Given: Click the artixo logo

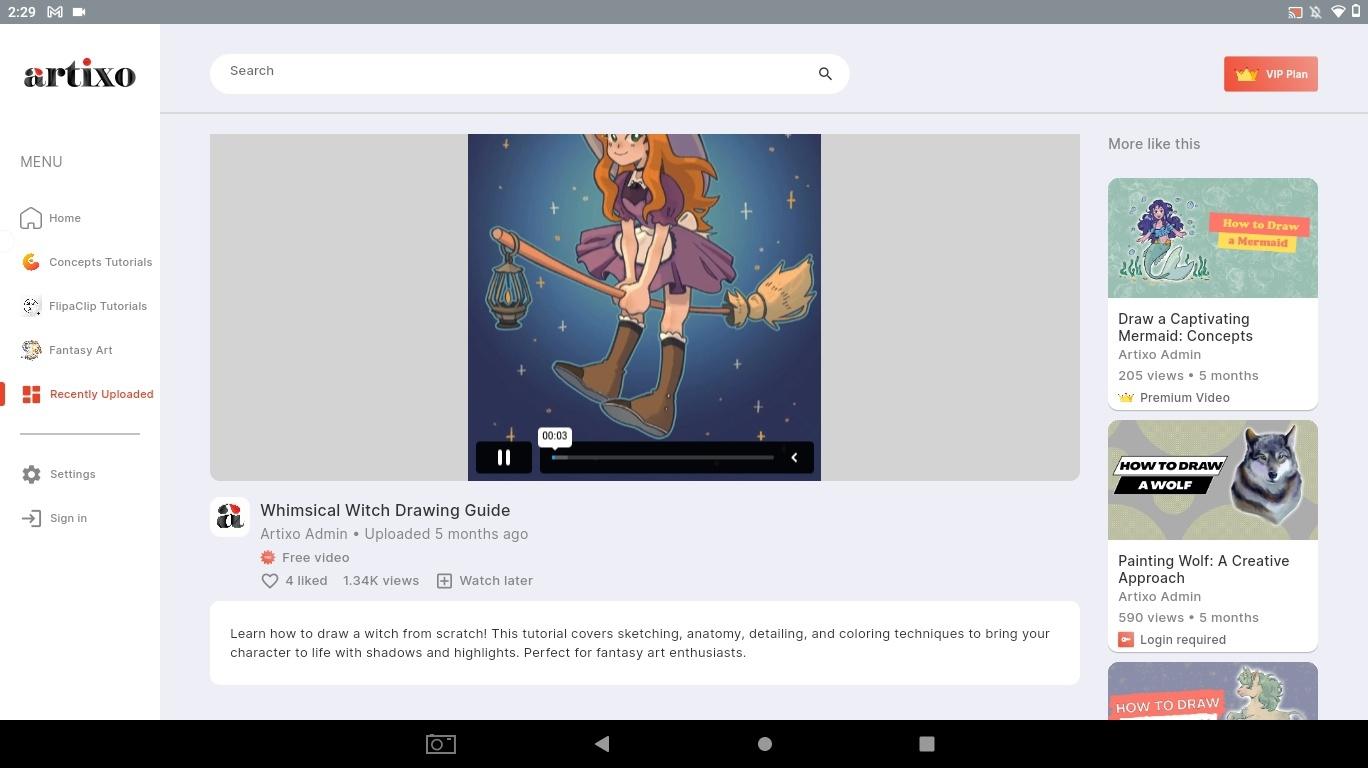Looking at the screenshot, I should pyautogui.click(x=80, y=75).
